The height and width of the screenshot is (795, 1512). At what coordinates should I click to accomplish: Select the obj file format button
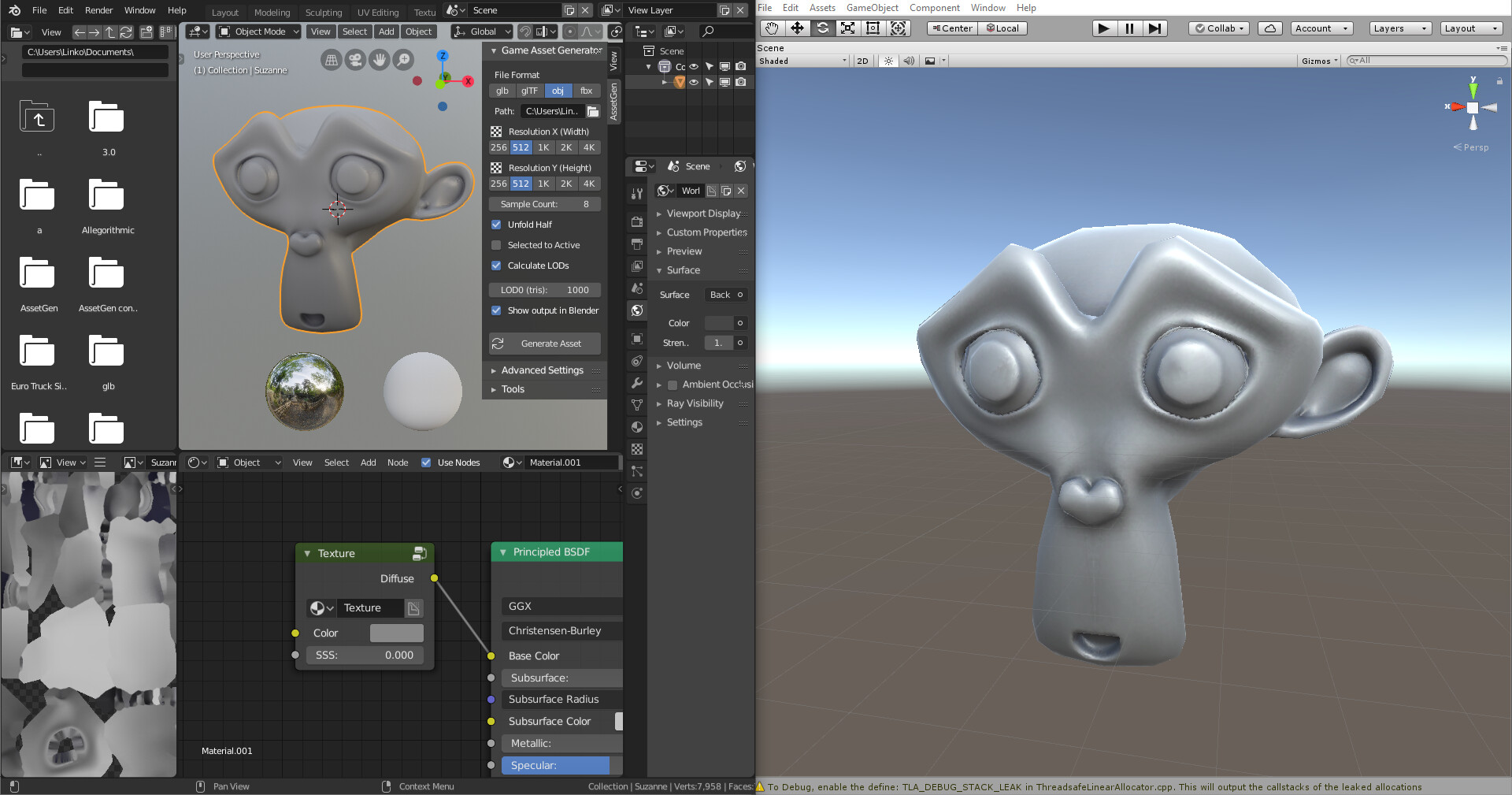558,91
